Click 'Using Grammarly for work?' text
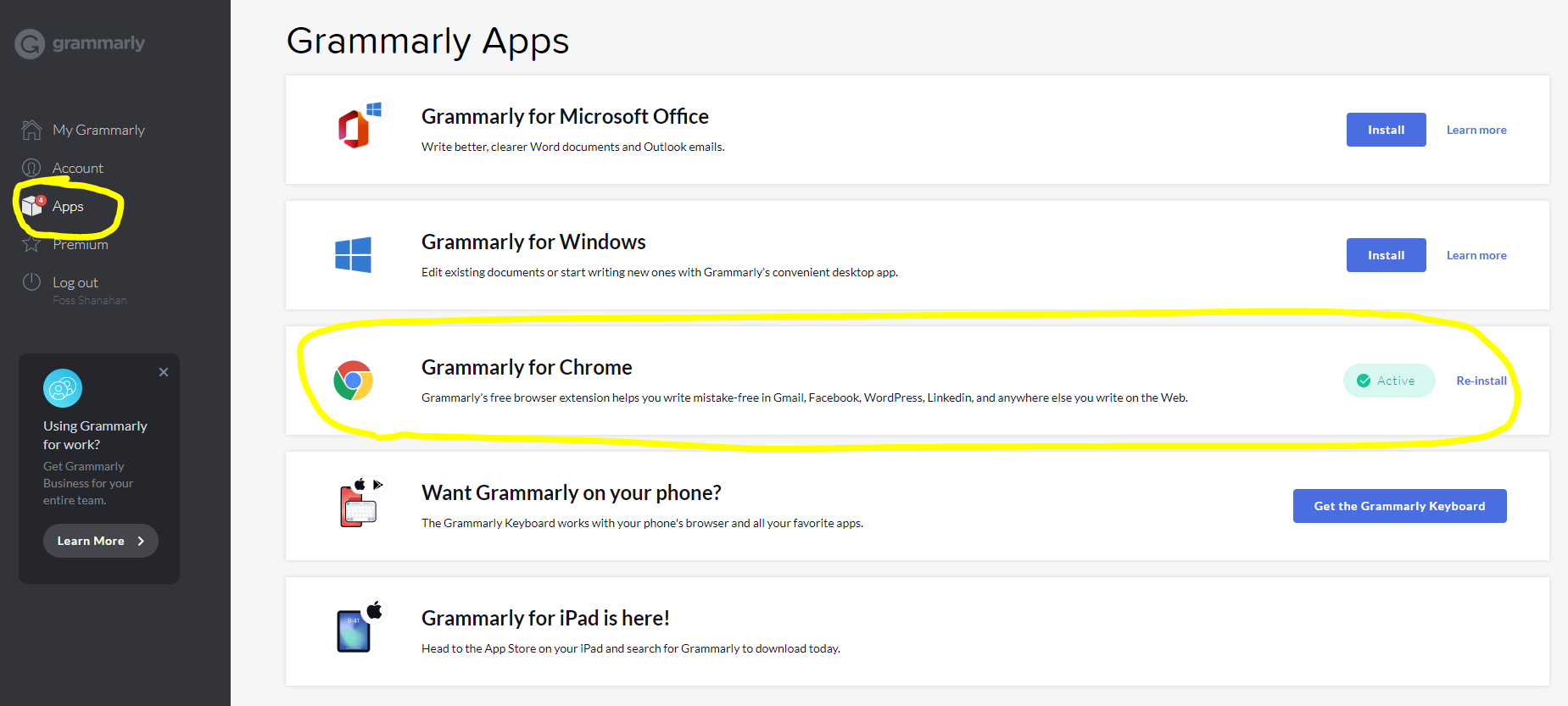1568x706 pixels. 95,435
